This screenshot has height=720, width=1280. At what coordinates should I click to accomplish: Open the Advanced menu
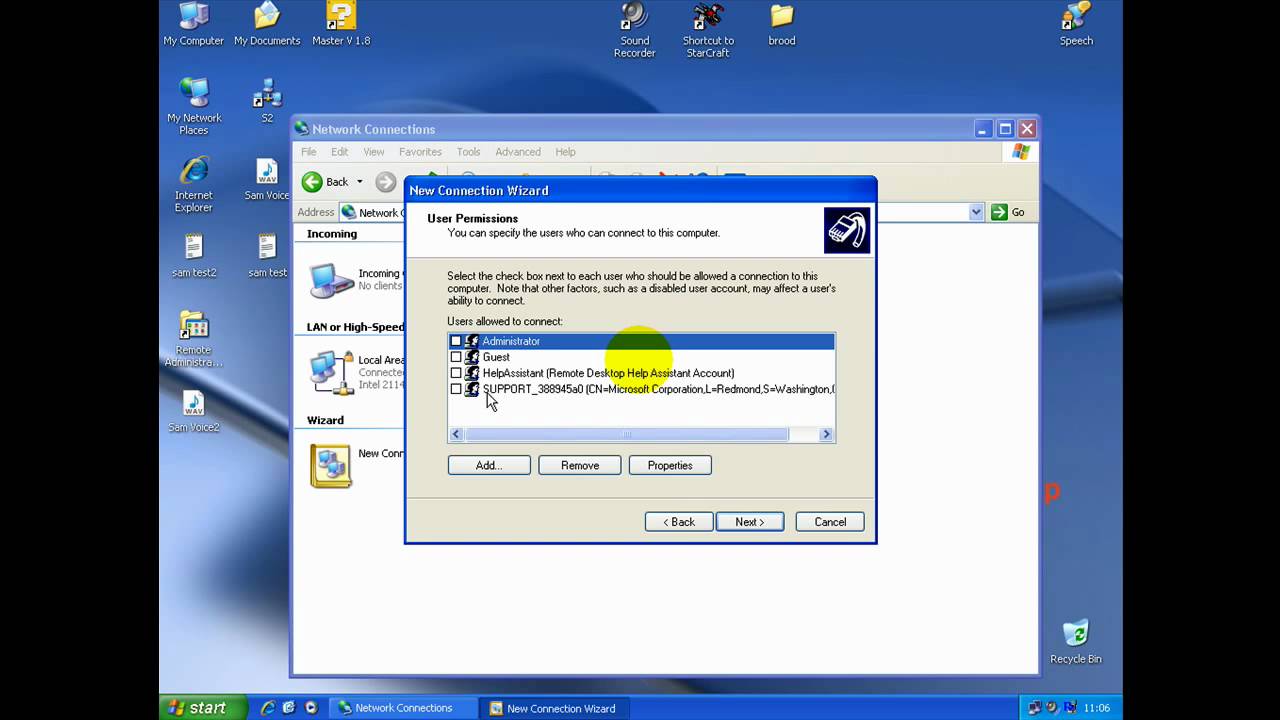517,152
